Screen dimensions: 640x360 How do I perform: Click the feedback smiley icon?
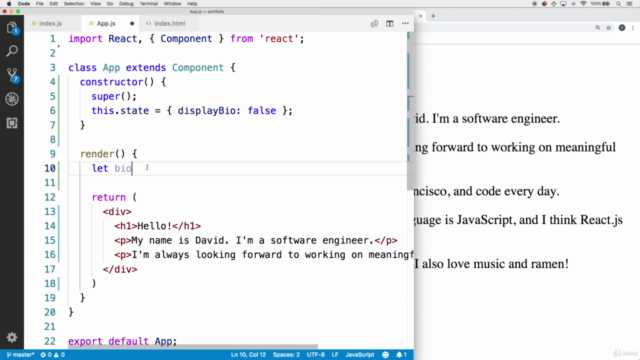coord(385,355)
